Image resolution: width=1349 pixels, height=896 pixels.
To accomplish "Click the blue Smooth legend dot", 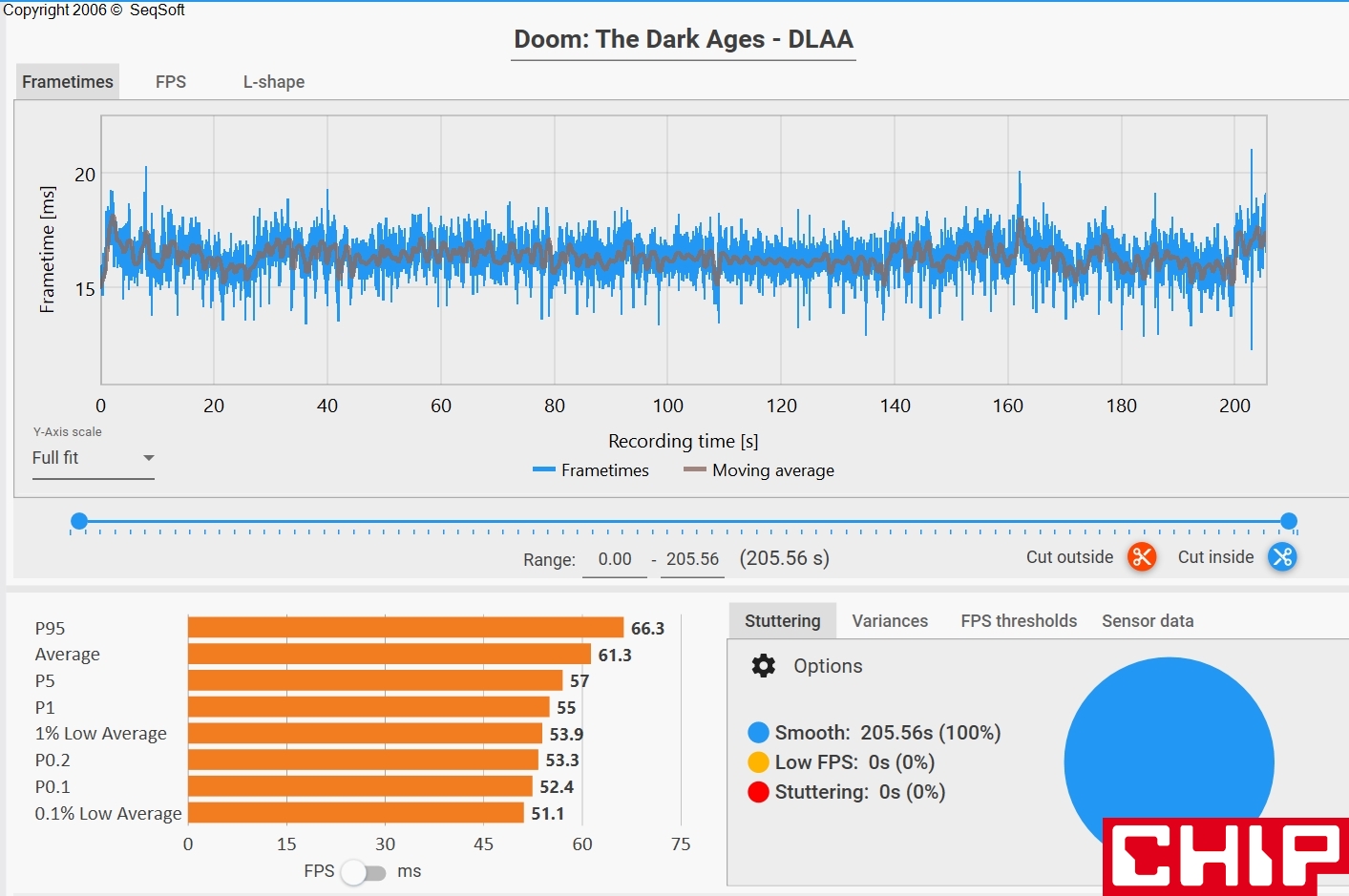I will pyautogui.click(x=758, y=733).
